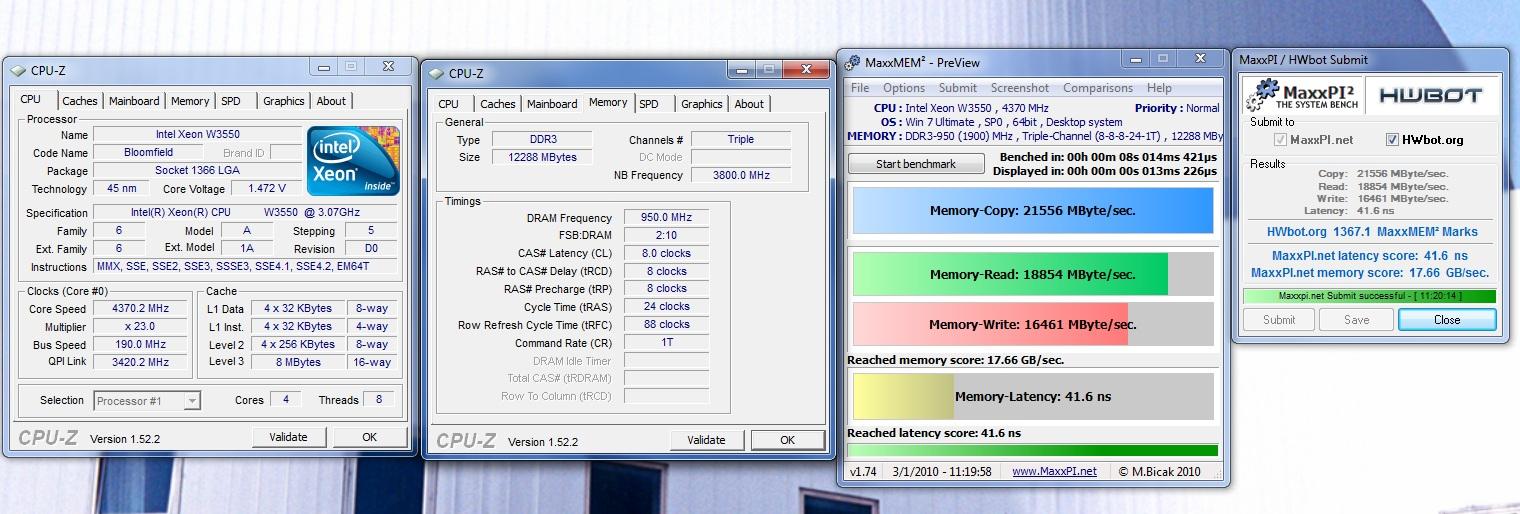The width and height of the screenshot is (1520, 514).
Task: Open Memory tab in first CPU-Z window
Action: pos(190,101)
